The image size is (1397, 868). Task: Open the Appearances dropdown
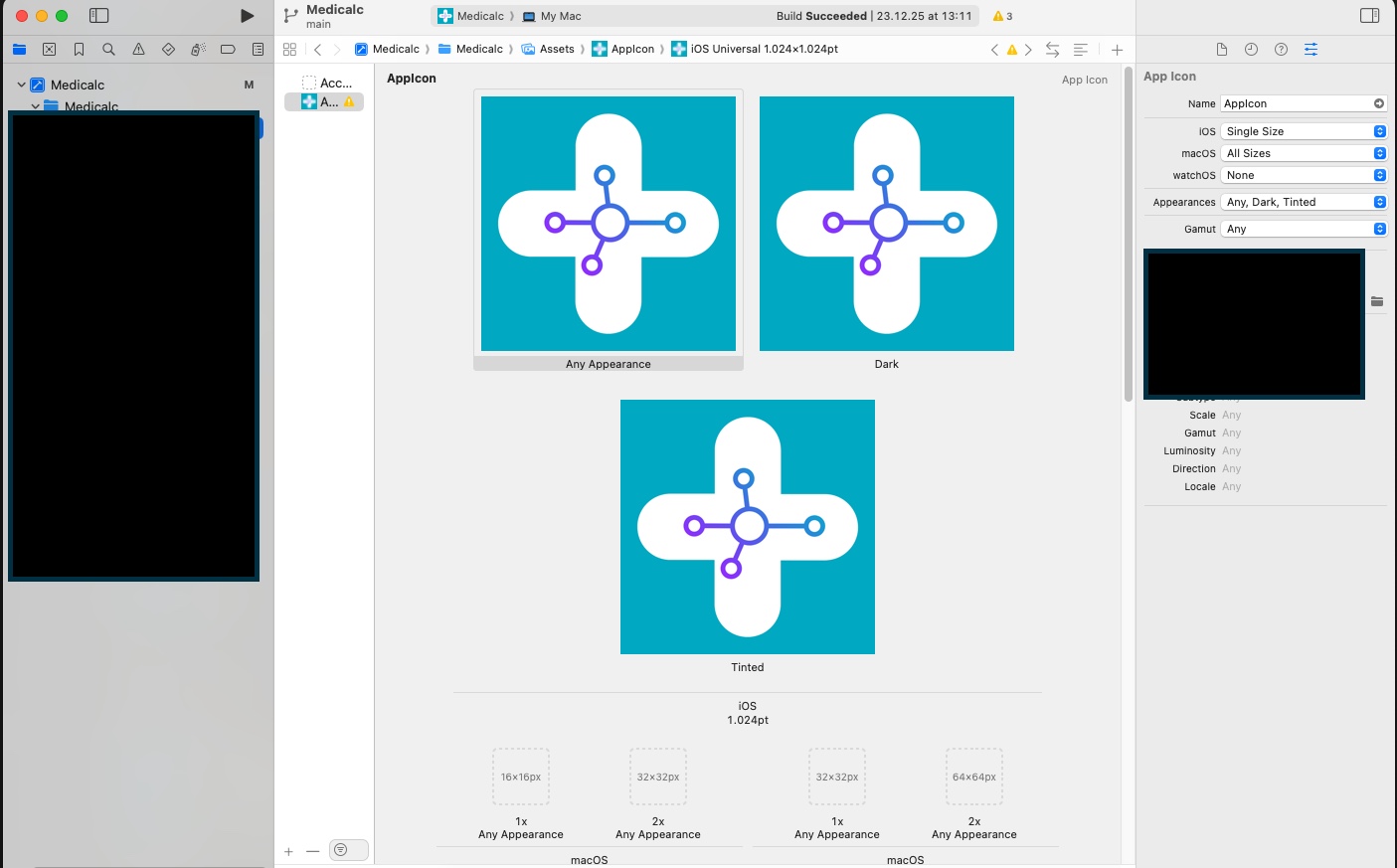pos(1303,202)
